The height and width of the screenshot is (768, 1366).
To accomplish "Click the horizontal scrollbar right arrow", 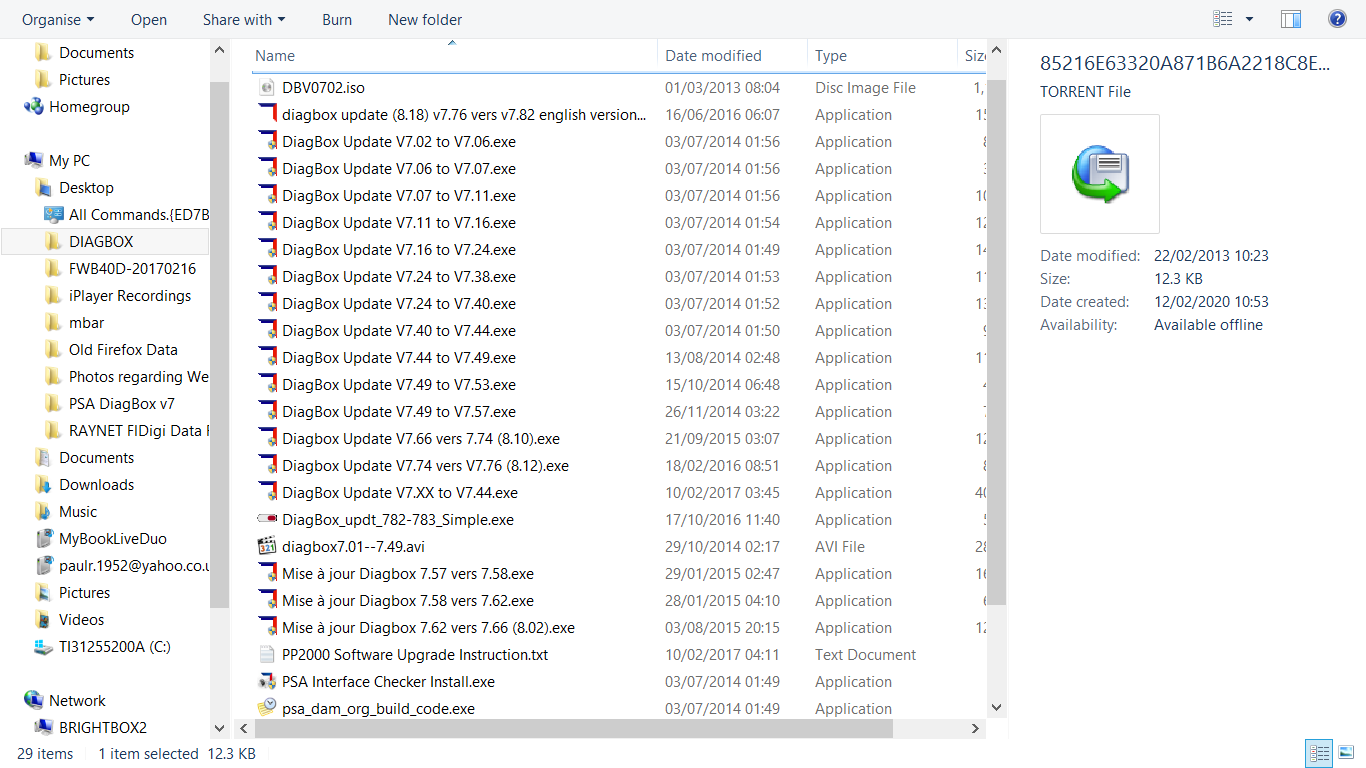I will point(978,729).
